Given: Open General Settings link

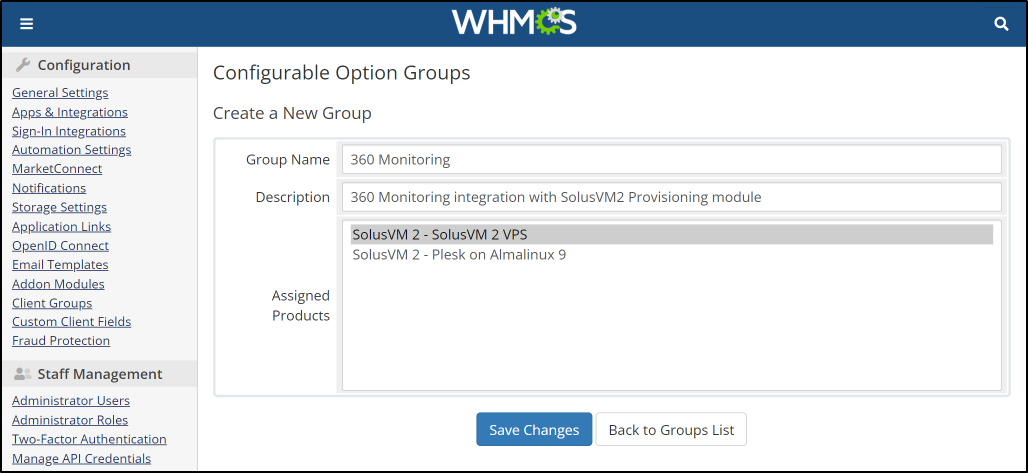Looking at the screenshot, I should pos(60,93).
